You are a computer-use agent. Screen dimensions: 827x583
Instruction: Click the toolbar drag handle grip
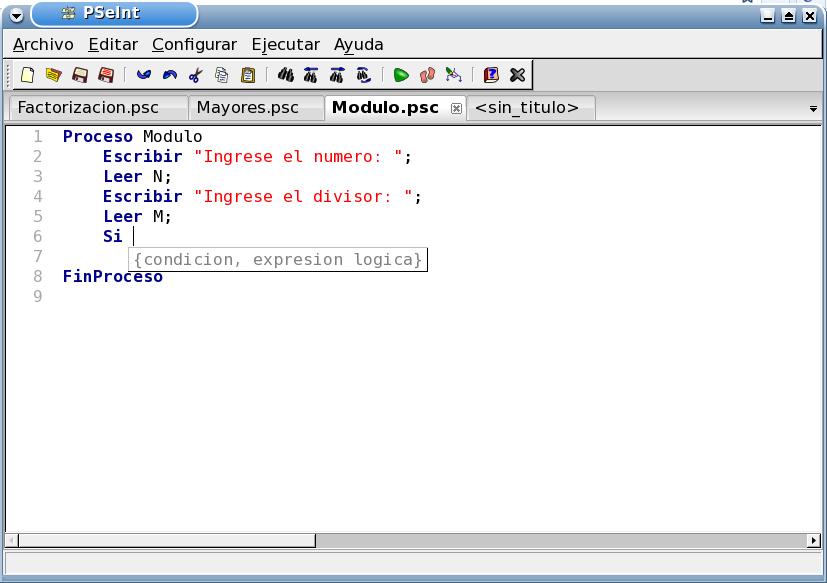point(8,75)
